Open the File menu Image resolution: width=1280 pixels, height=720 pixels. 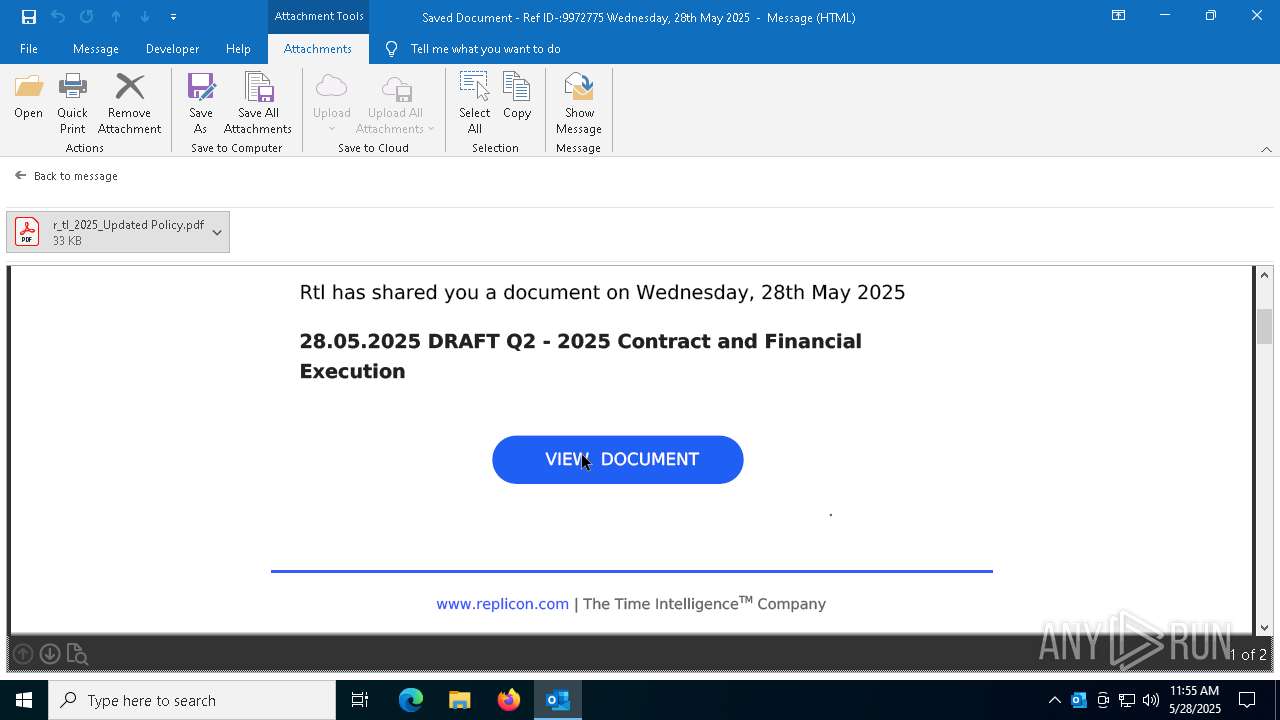[x=29, y=49]
